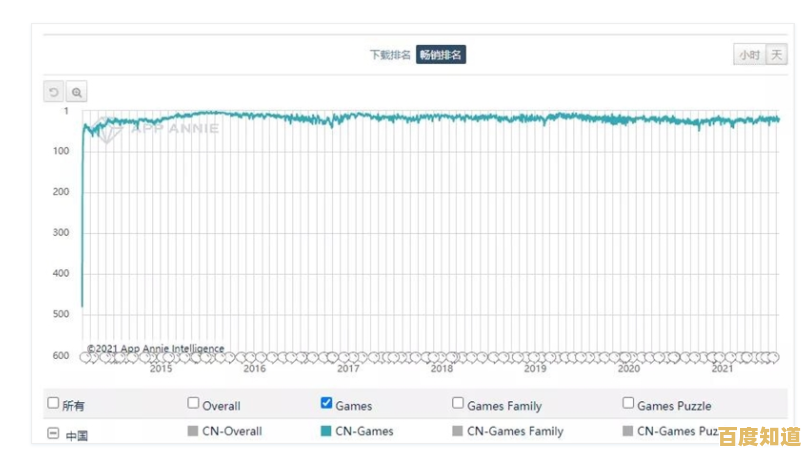Click the CN-Games Puzzle legend swatch
Image resolution: width=806 pixels, height=455 pixels.
(x=629, y=431)
